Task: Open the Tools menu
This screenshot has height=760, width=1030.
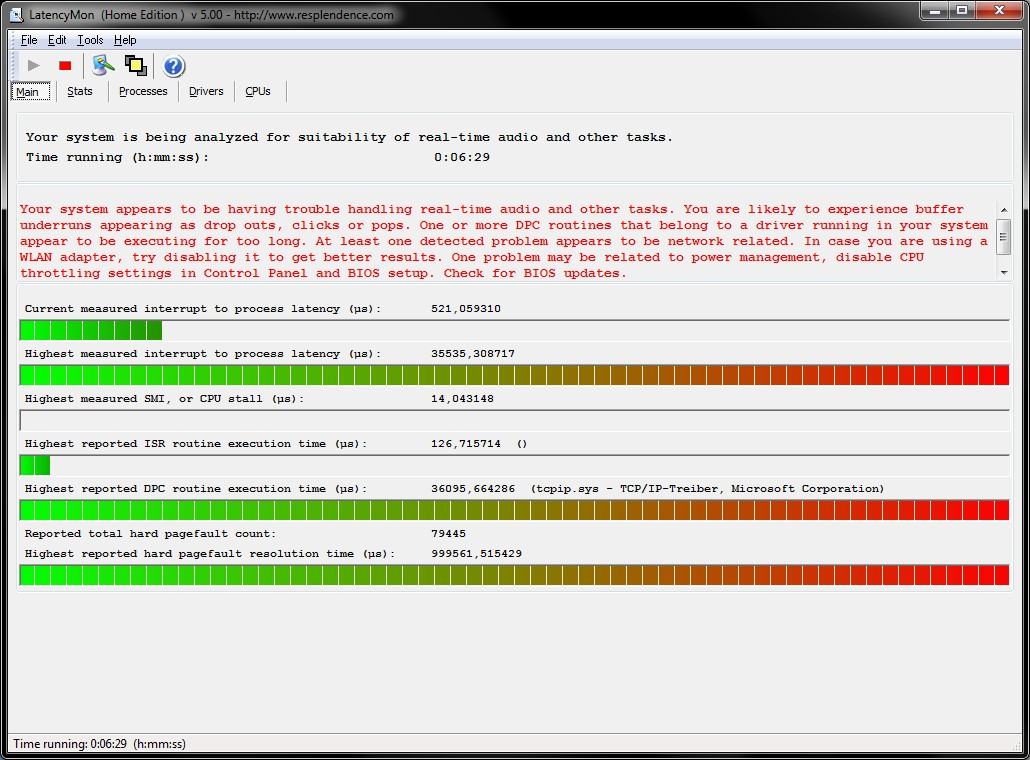Action: pos(90,40)
